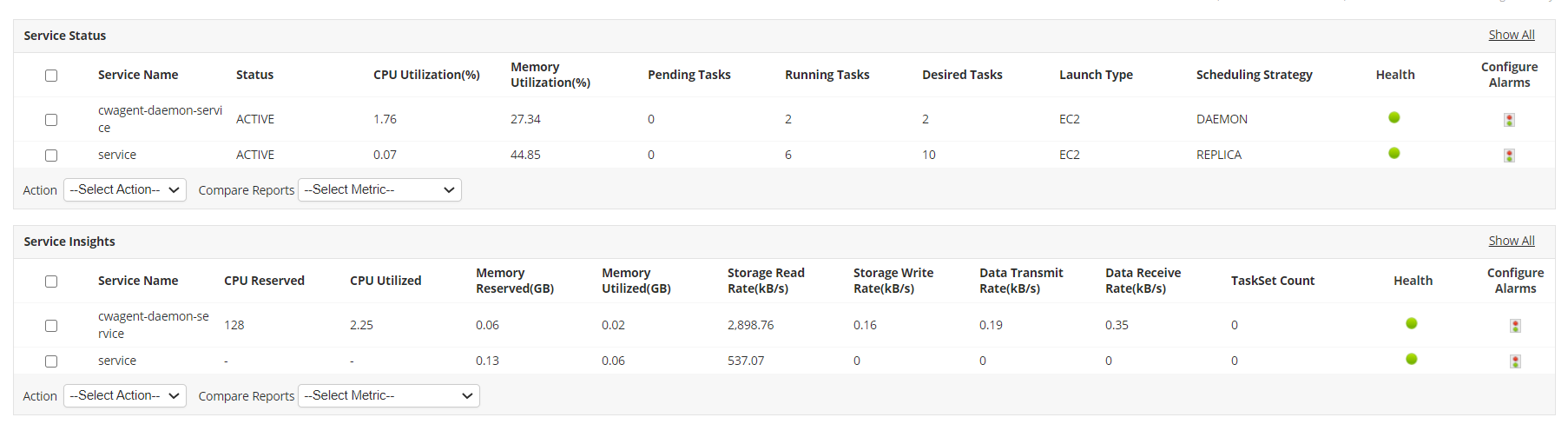Open alarm configuration for cwagent-daemon-service in Service Insights
The height and width of the screenshot is (424, 1568).
tap(1515, 326)
